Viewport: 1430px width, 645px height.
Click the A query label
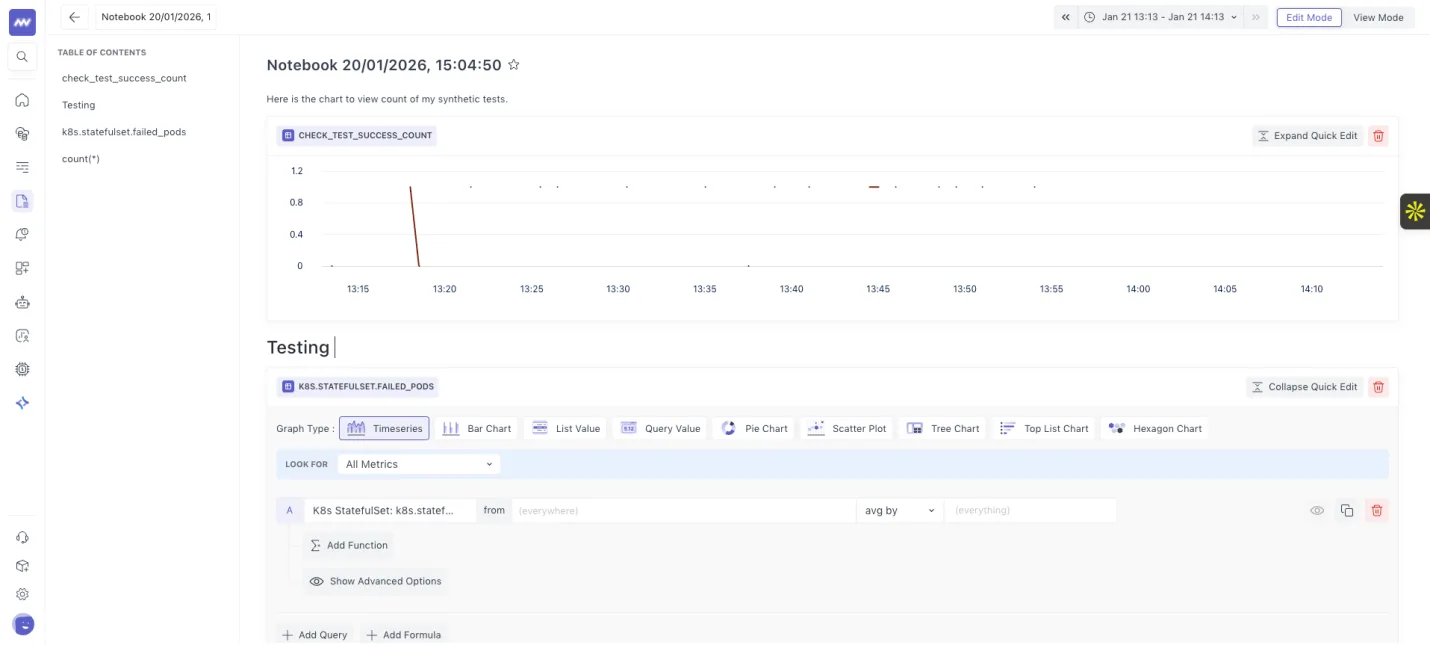tap(290, 510)
